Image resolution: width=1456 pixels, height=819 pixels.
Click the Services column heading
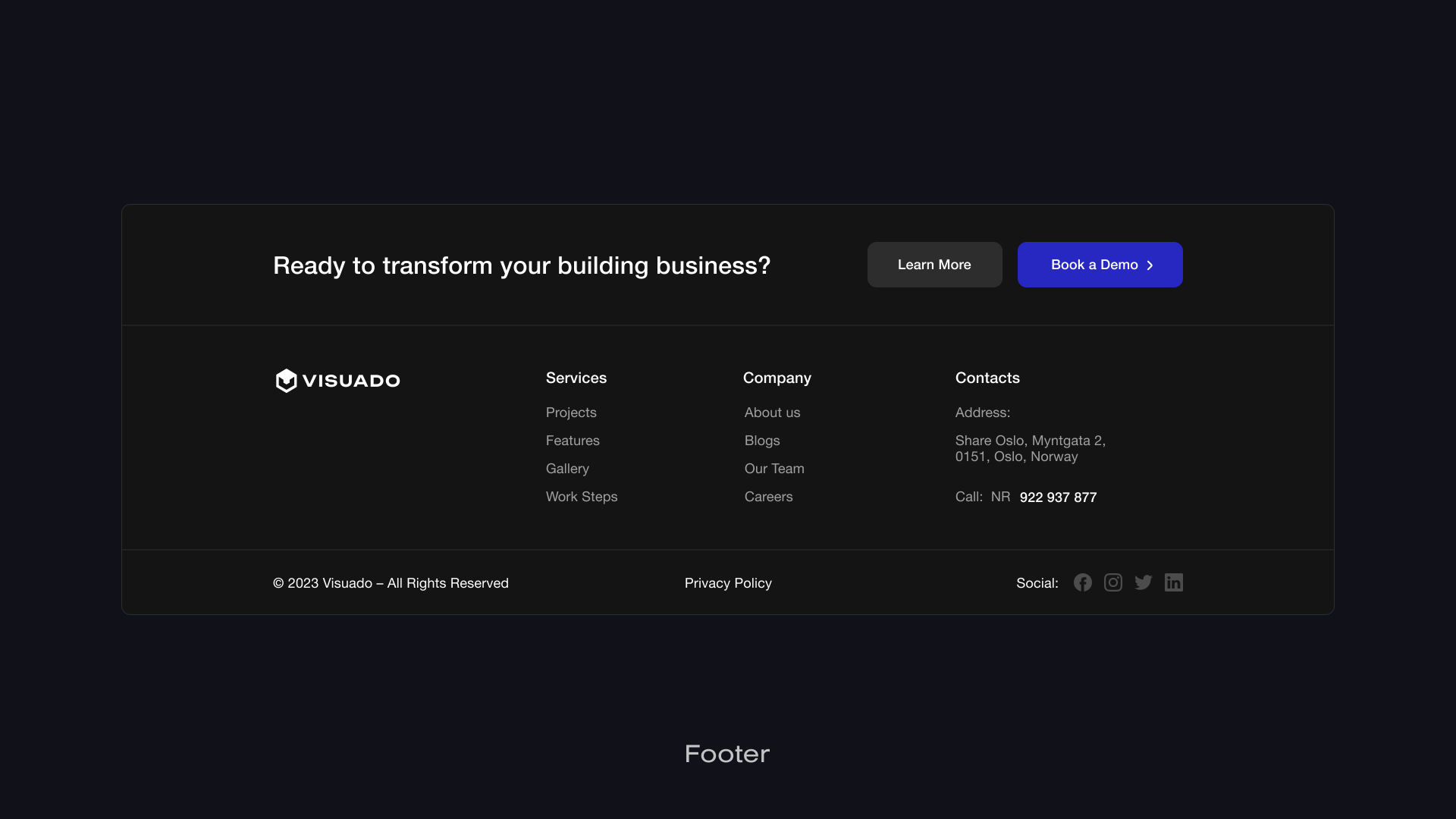coord(576,378)
